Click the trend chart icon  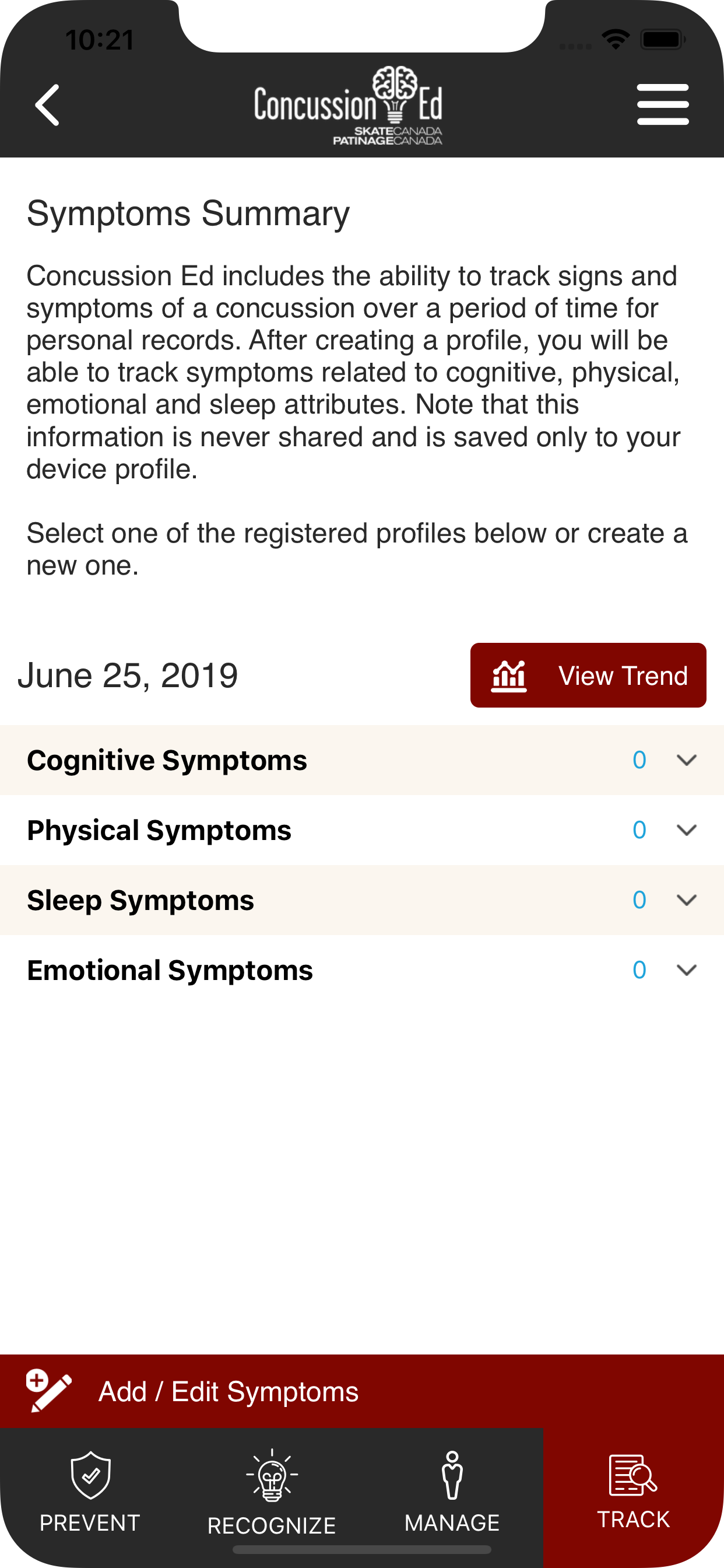click(x=509, y=675)
